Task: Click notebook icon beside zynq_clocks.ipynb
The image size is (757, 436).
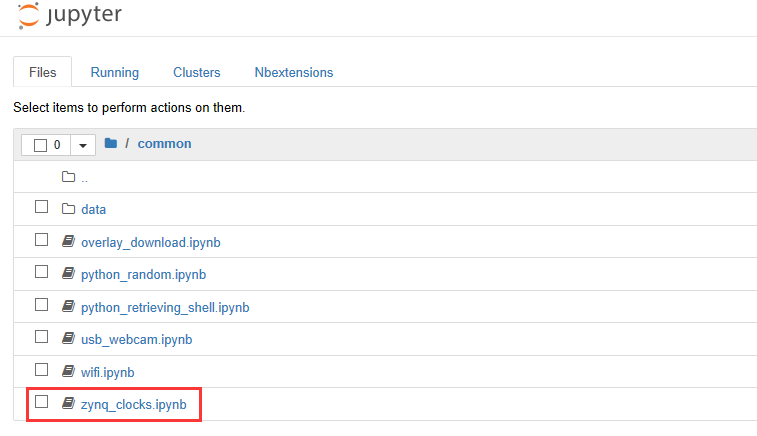Action: click(68, 403)
